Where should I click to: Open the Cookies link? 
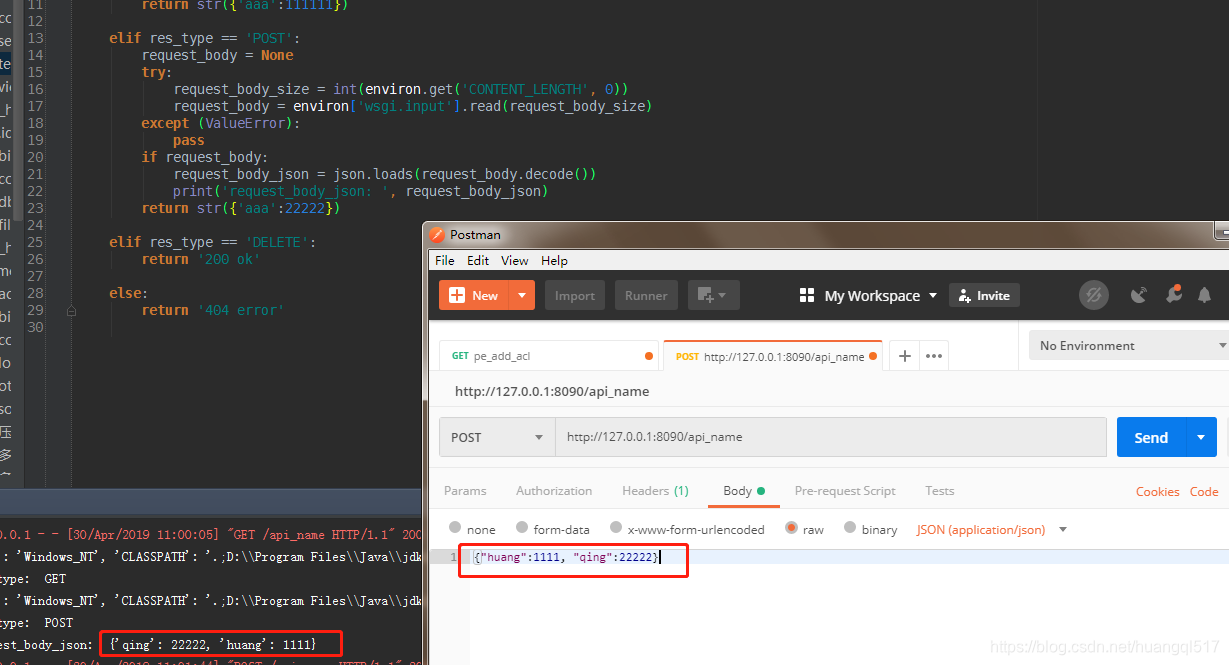click(1157, 491)
